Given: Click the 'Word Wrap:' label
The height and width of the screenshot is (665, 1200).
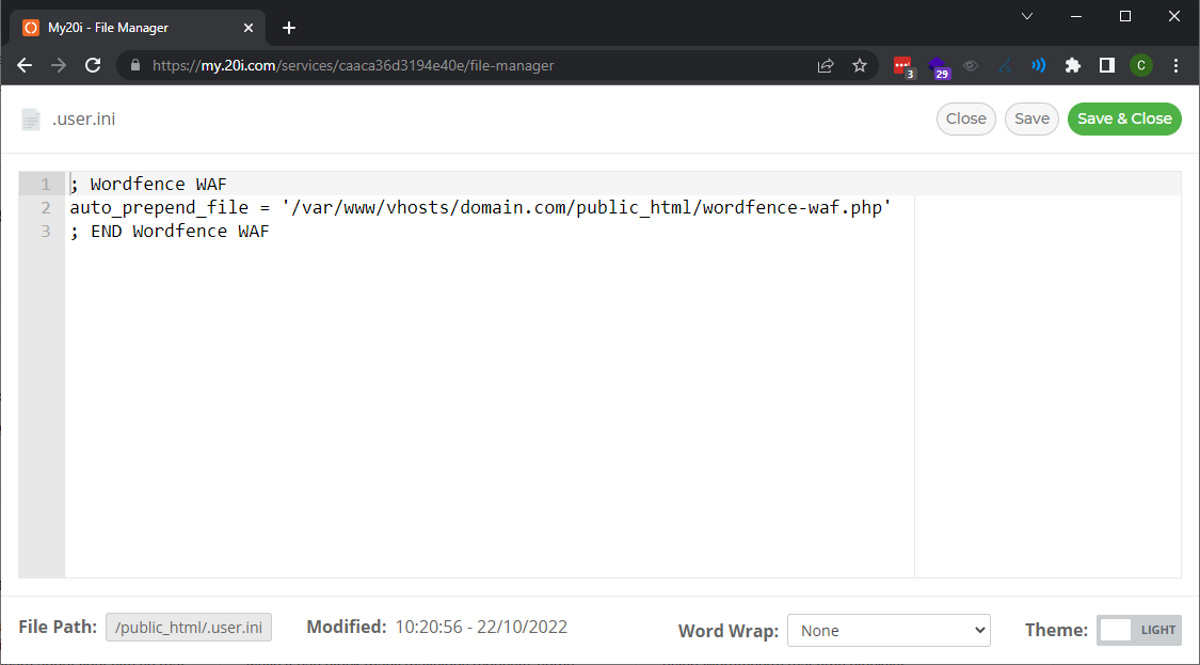Looking at the screenshot, I should point(728,631).
